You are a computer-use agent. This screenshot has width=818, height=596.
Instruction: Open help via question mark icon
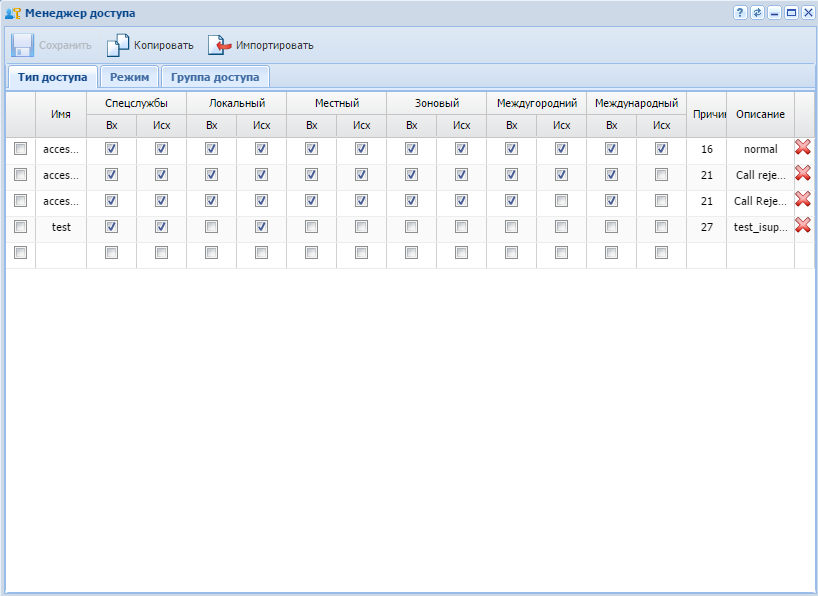click(740, 13)
